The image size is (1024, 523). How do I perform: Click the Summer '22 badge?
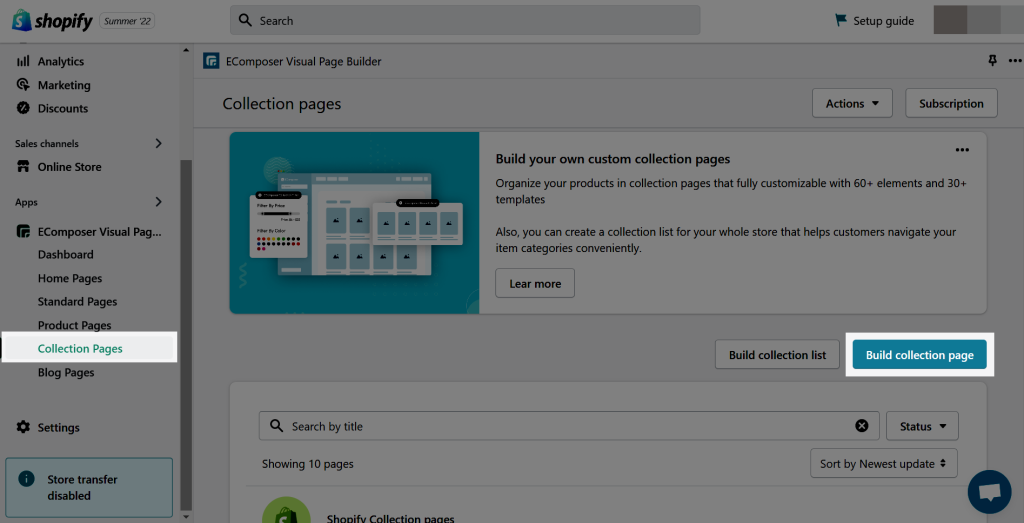127,21
